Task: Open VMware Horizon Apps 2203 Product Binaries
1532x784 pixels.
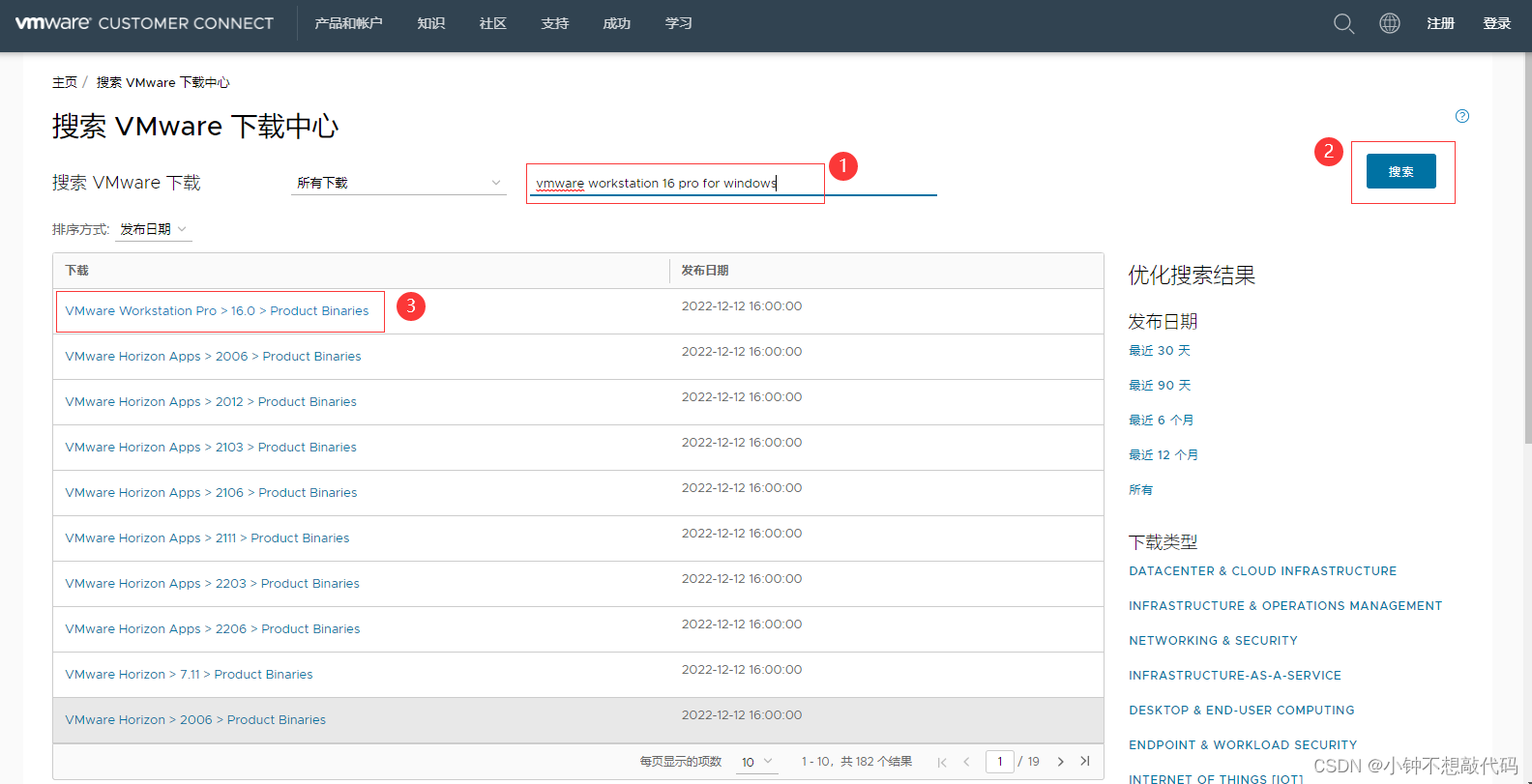Action: point(212,584)
